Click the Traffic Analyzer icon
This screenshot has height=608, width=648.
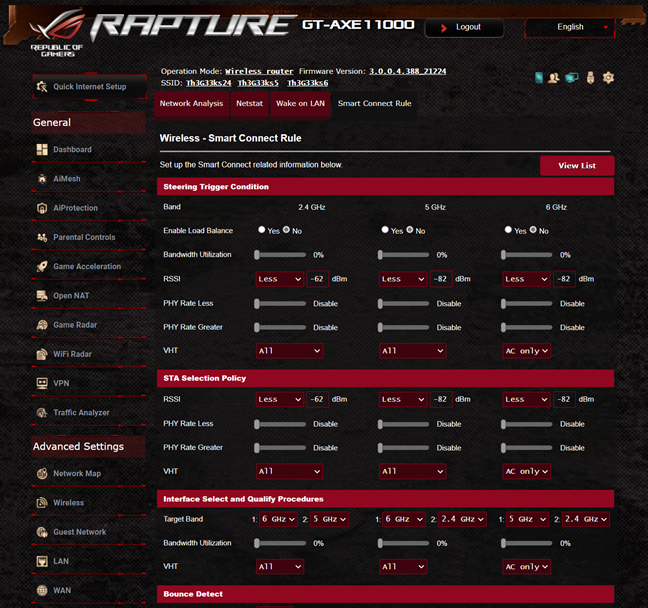coord(42,412)
